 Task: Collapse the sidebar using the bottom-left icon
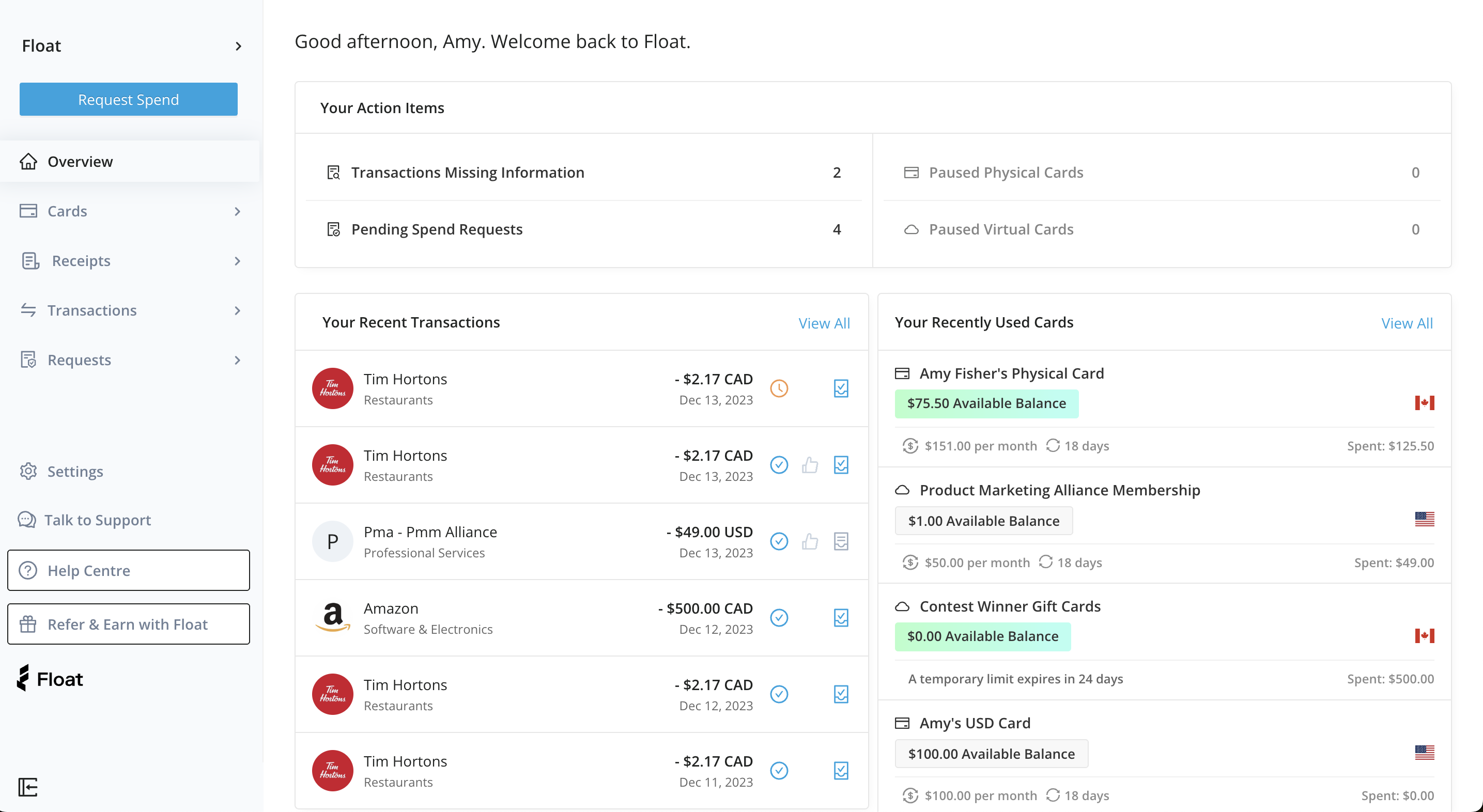[28, 788]
